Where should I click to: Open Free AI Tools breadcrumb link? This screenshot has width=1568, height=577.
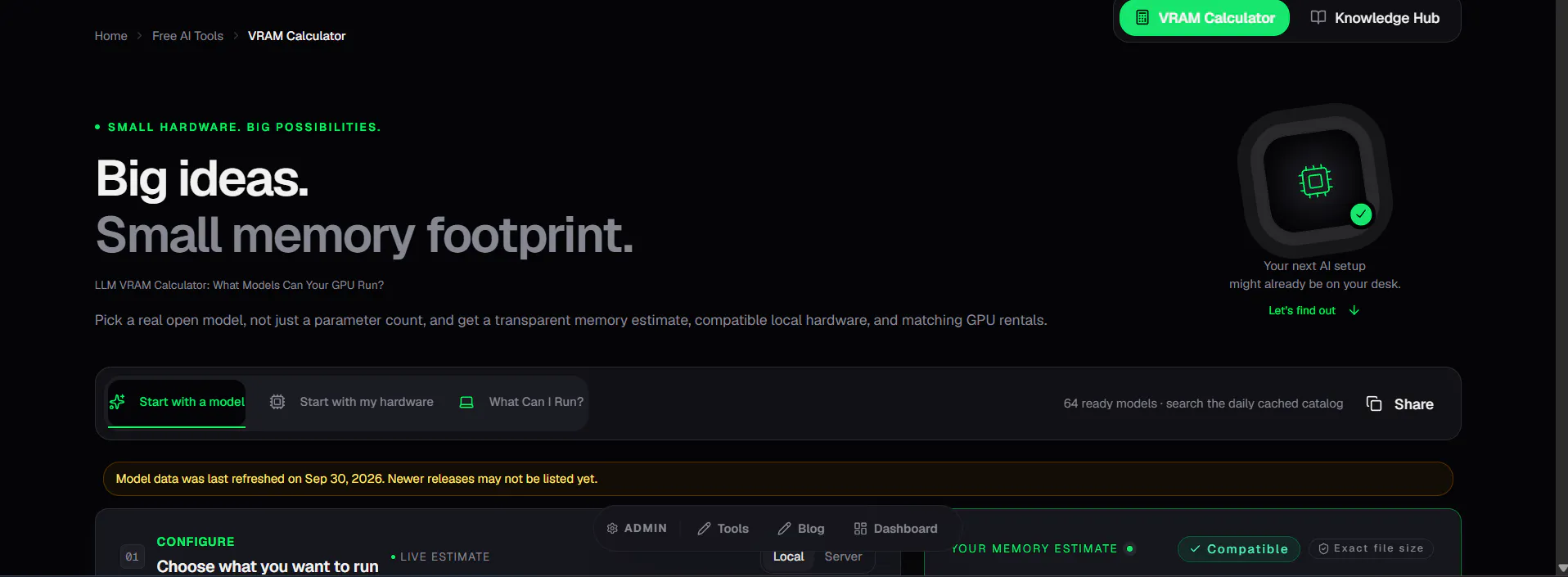(x=187, y=36)
